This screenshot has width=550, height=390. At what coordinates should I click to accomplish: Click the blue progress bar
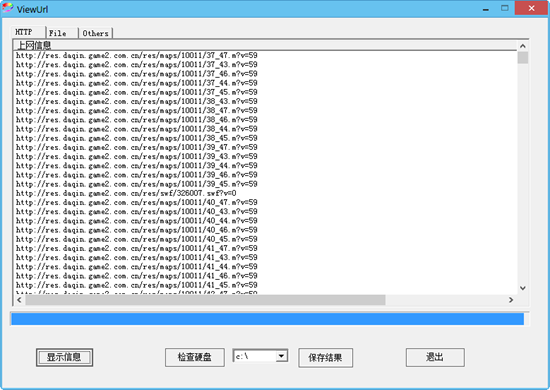tap(267, 319)
